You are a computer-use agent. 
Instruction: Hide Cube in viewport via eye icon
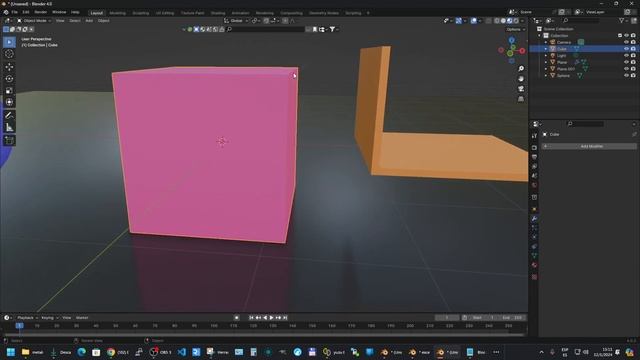pyautogui.click(x=626, y=49)
